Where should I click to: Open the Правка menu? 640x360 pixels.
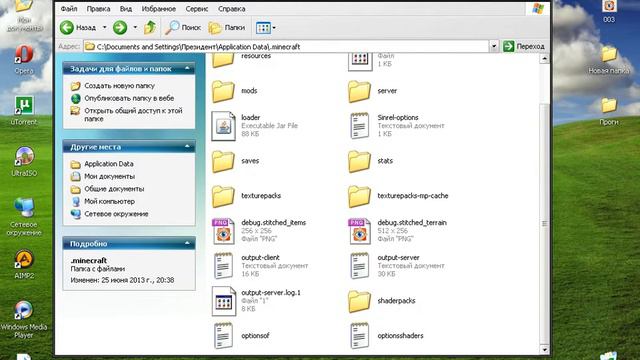(98, 9)
